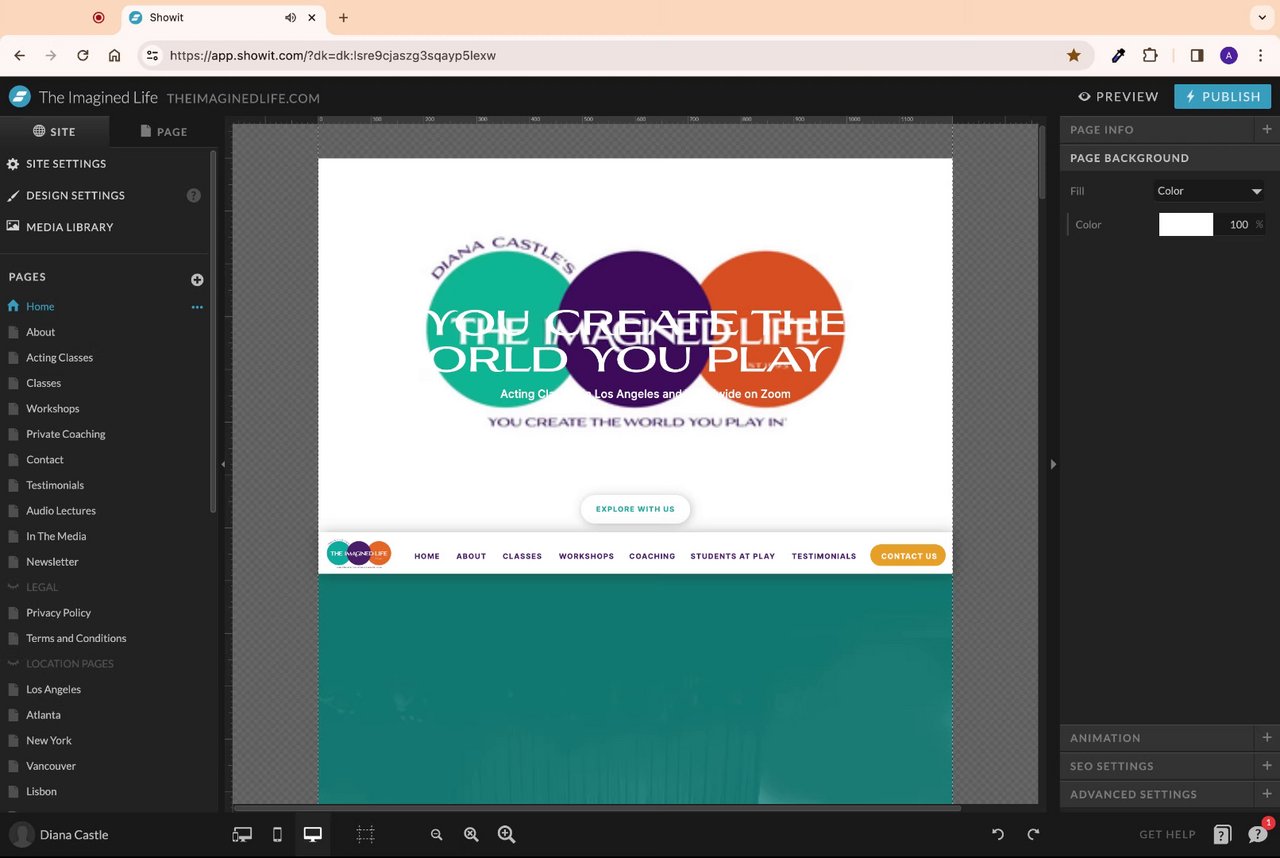Switch to desktop monitor view
The width and height of the screenshot is (1280, 858).
coord(312,835)
